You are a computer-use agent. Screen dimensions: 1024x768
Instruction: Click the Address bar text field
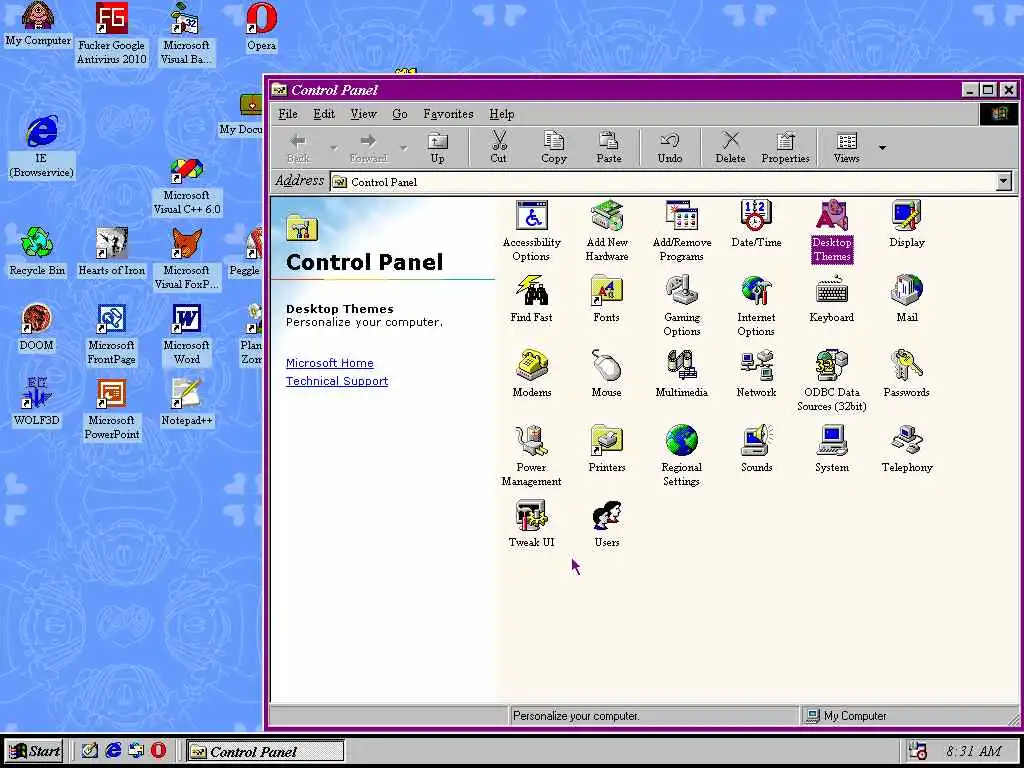point(662,182)
